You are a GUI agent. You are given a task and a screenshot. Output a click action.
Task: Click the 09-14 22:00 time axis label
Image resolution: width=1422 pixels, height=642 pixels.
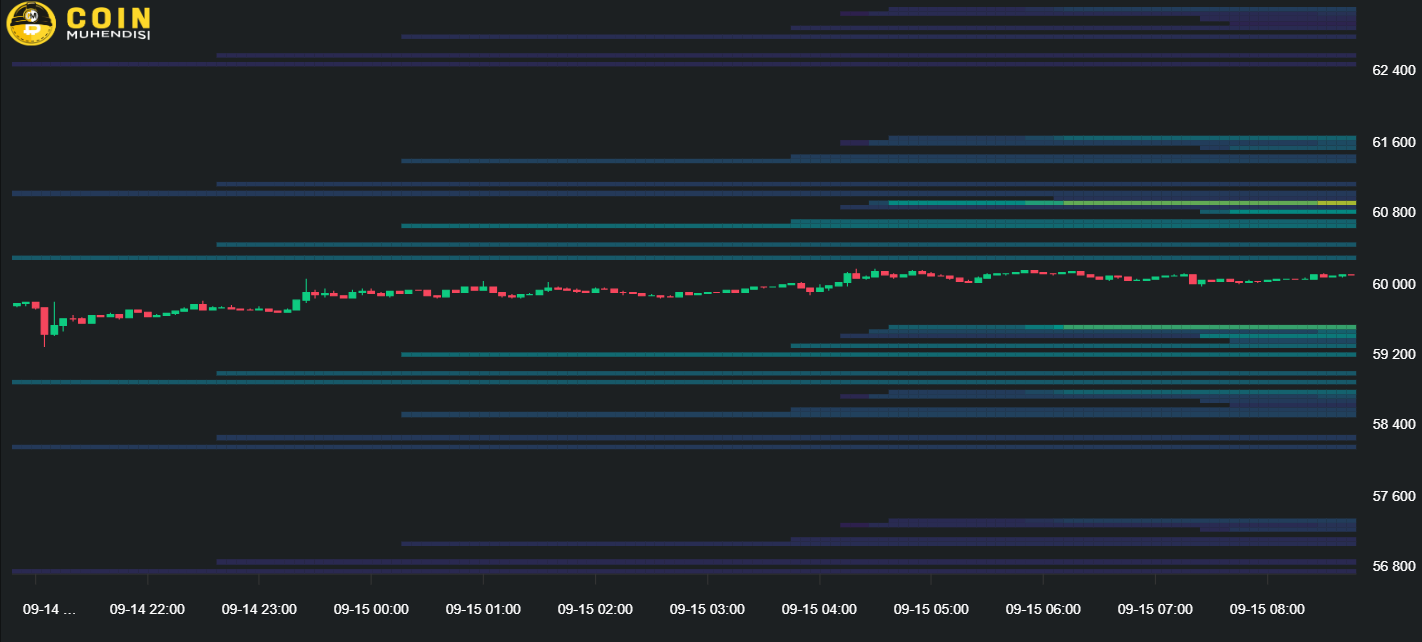[147, 609]
